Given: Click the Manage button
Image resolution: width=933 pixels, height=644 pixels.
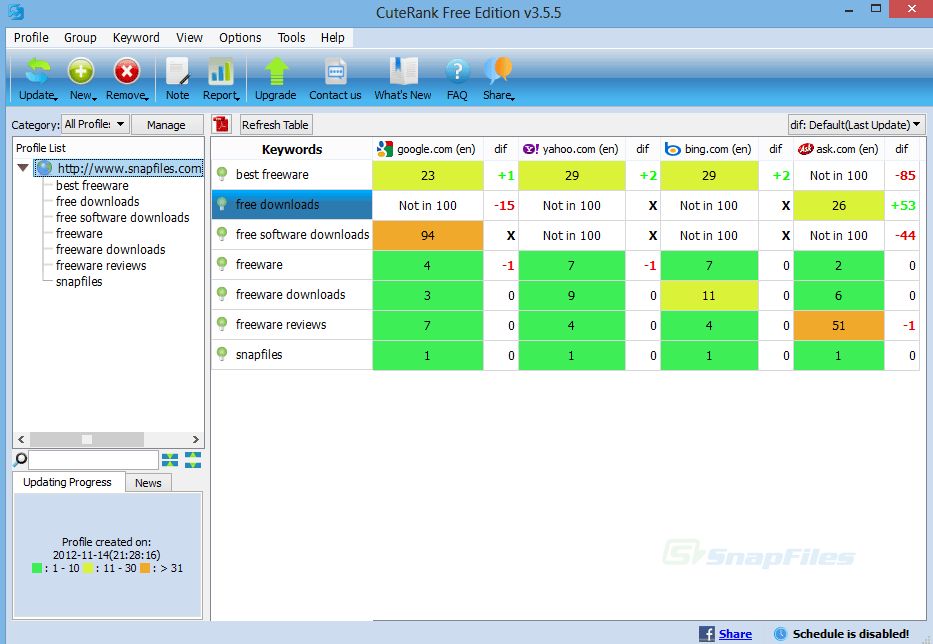Looking at the screenshot, I should point(166,124).
